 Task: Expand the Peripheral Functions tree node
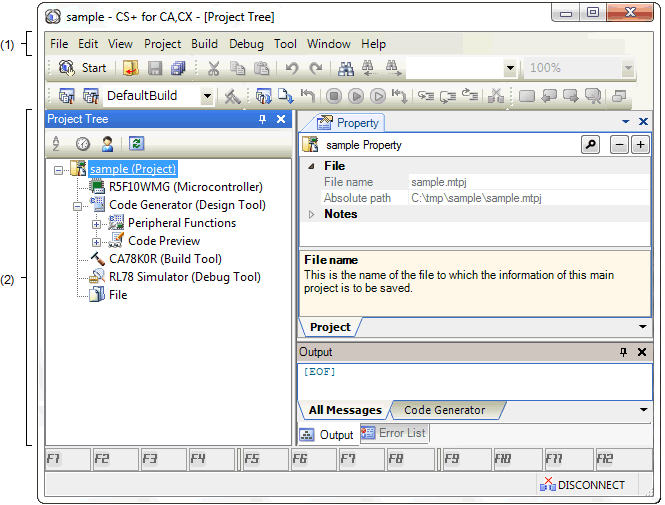pos(97,223)
